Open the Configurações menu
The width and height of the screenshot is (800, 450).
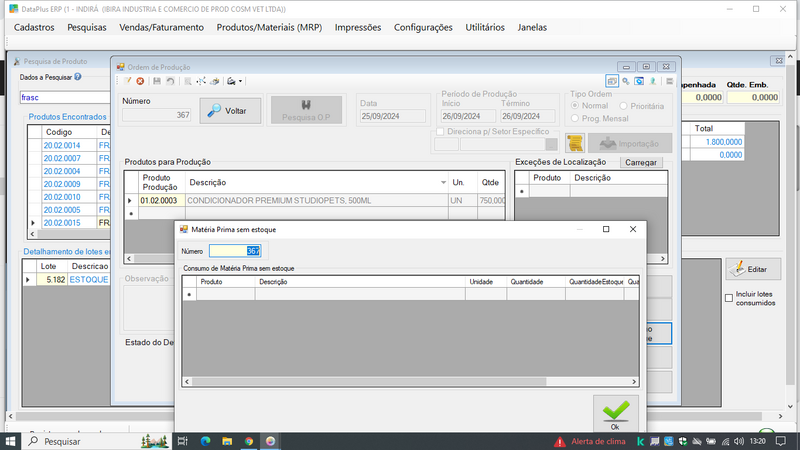pos(423,28)
